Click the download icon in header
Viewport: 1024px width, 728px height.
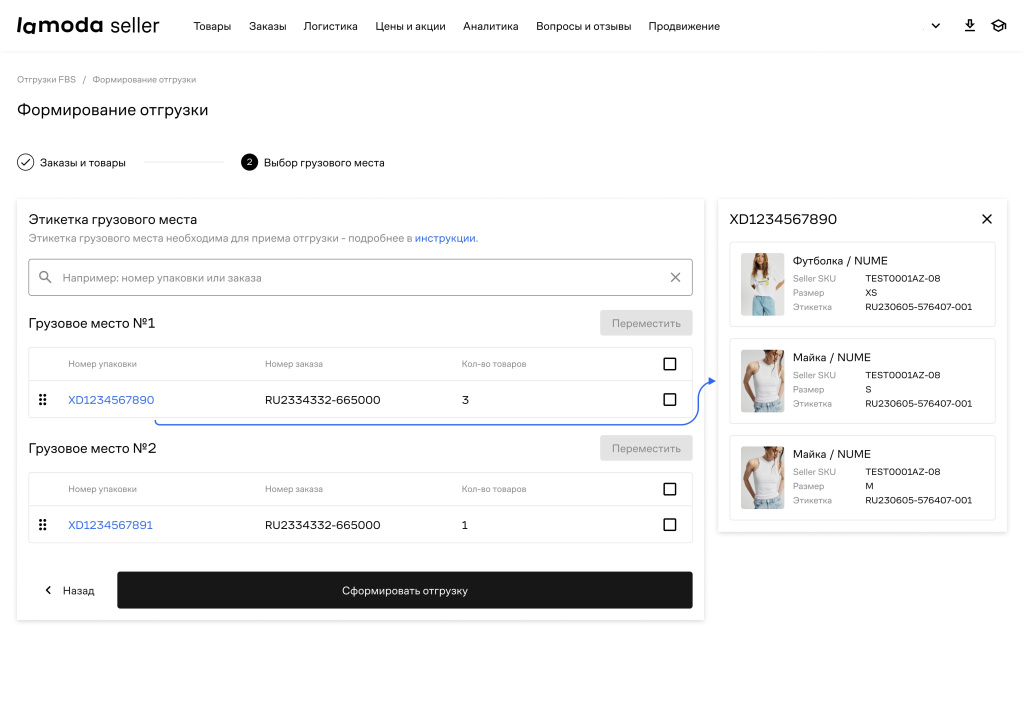click(x=969, y=26)
